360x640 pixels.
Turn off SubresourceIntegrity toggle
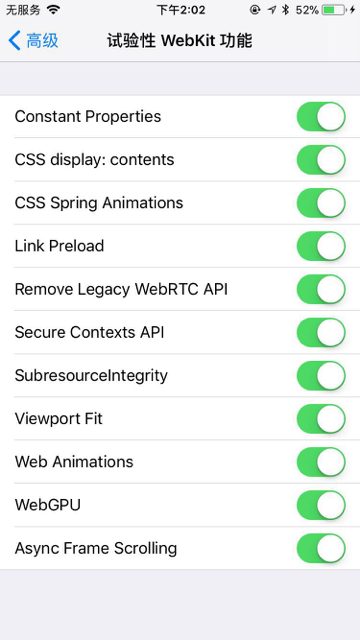point(321,376)
